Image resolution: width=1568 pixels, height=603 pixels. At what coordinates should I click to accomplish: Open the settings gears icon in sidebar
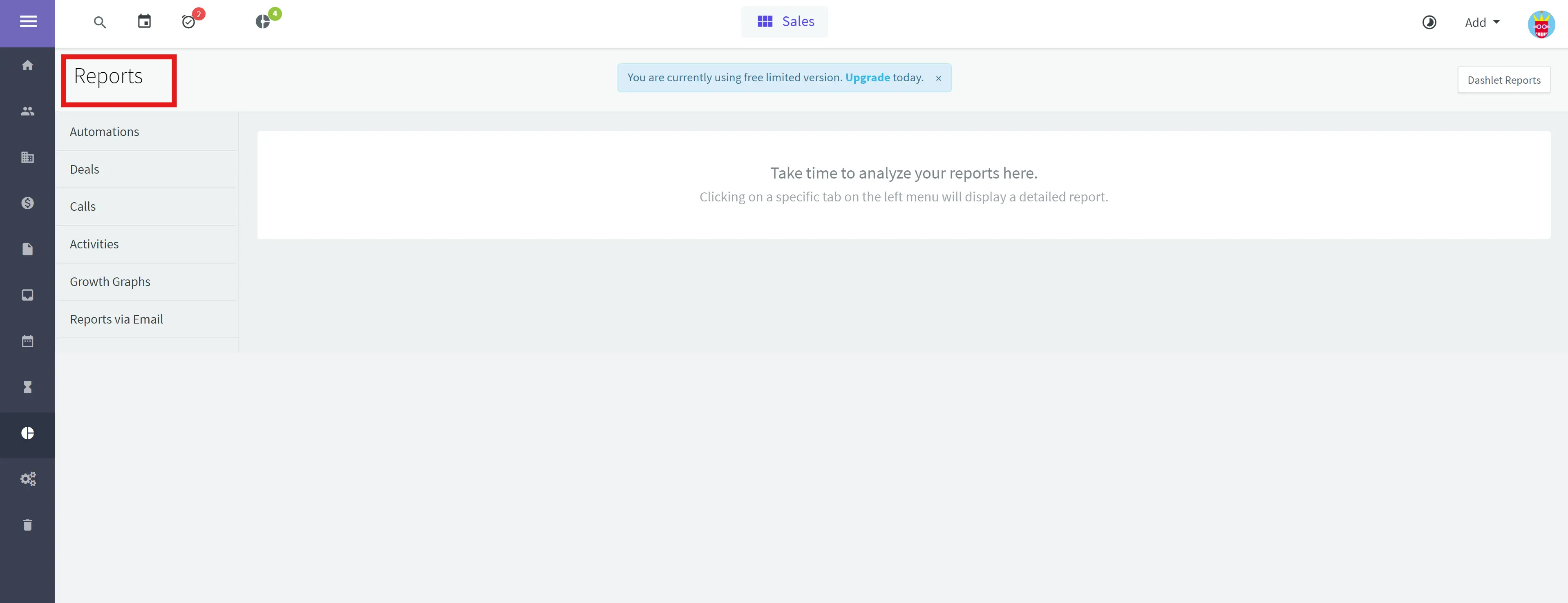click(x=27, y=479)
